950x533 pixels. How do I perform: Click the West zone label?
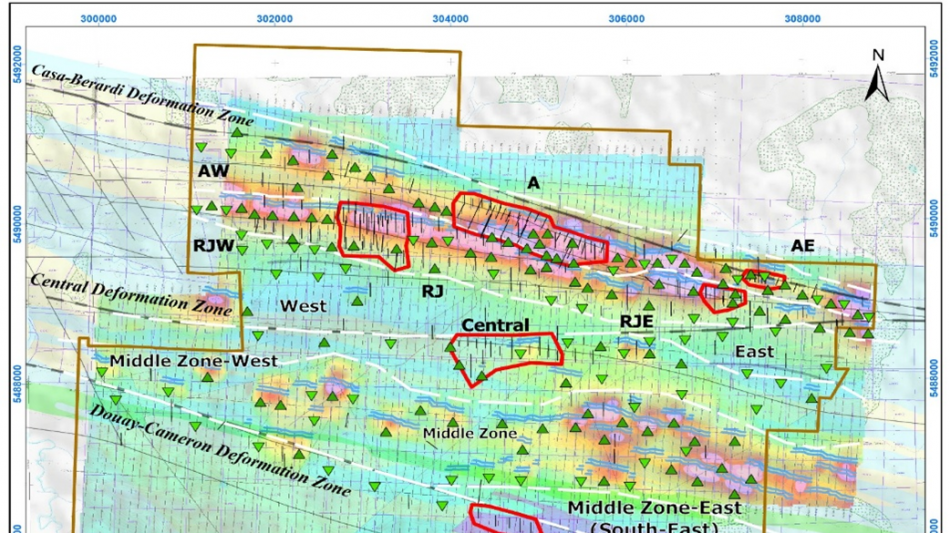click(x=303, y=305)
